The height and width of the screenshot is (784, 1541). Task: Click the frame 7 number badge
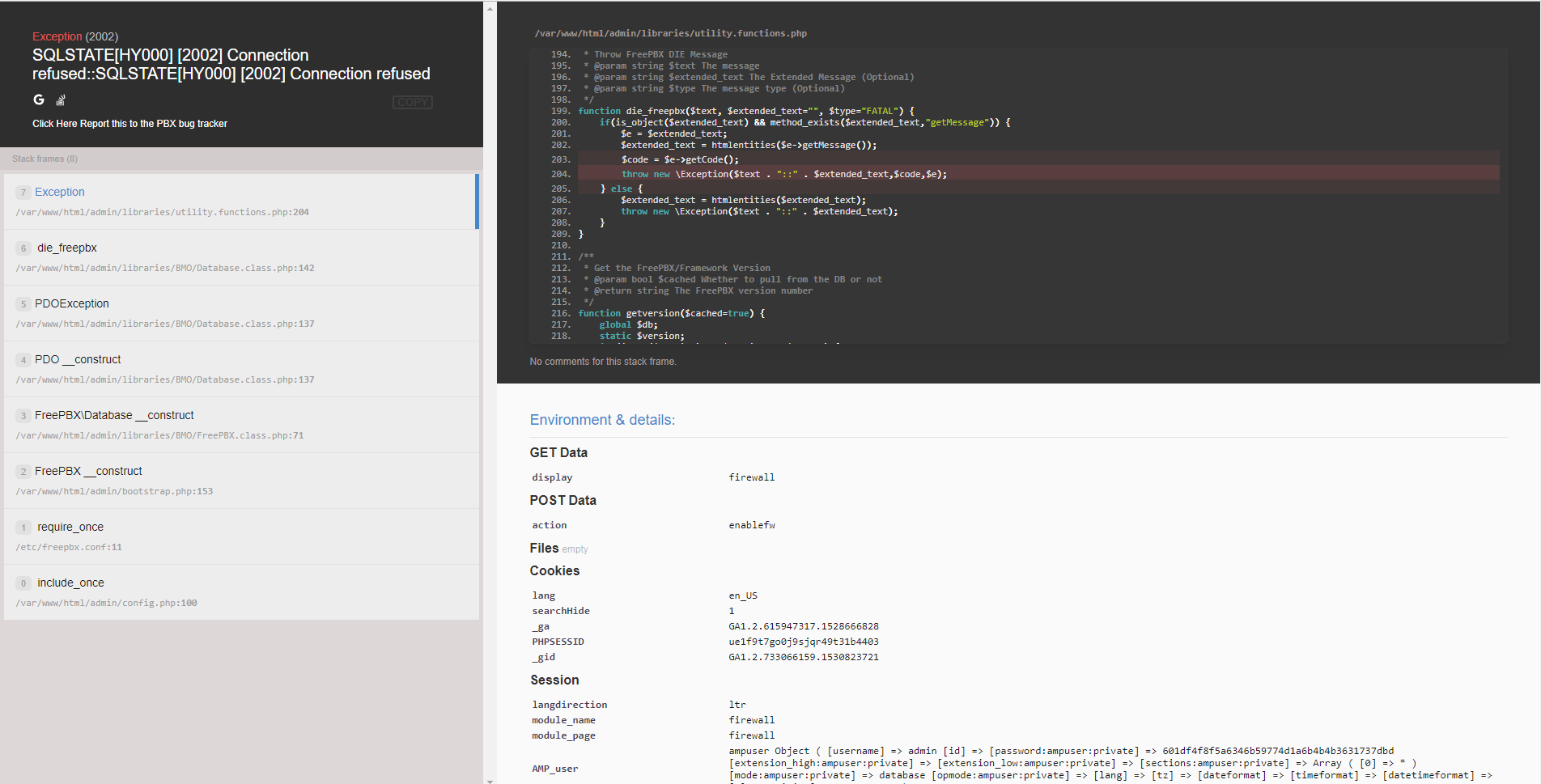(23, 193)
